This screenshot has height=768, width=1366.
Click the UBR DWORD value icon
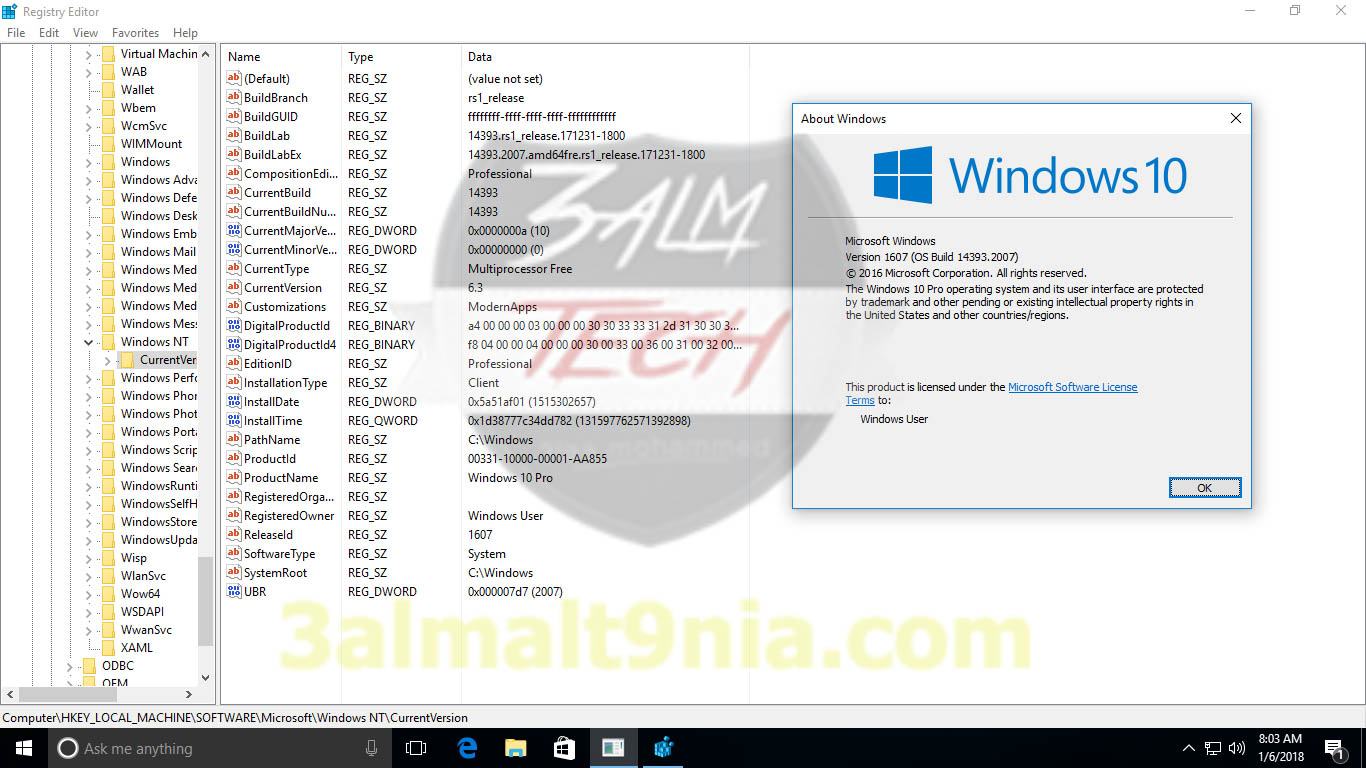(x=234, y=592)
